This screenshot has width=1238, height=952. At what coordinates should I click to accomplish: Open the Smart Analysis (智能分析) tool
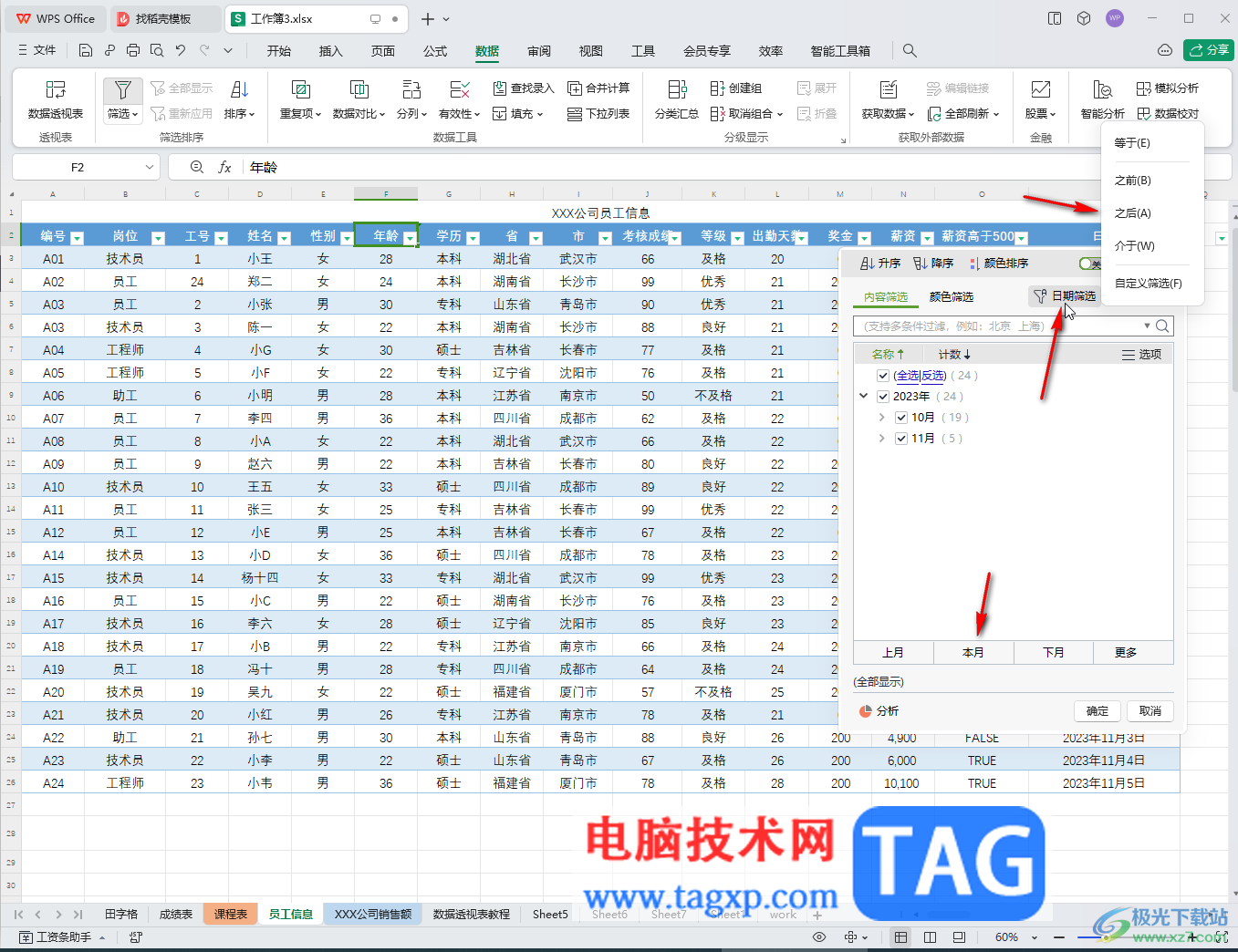(1102, 99)
